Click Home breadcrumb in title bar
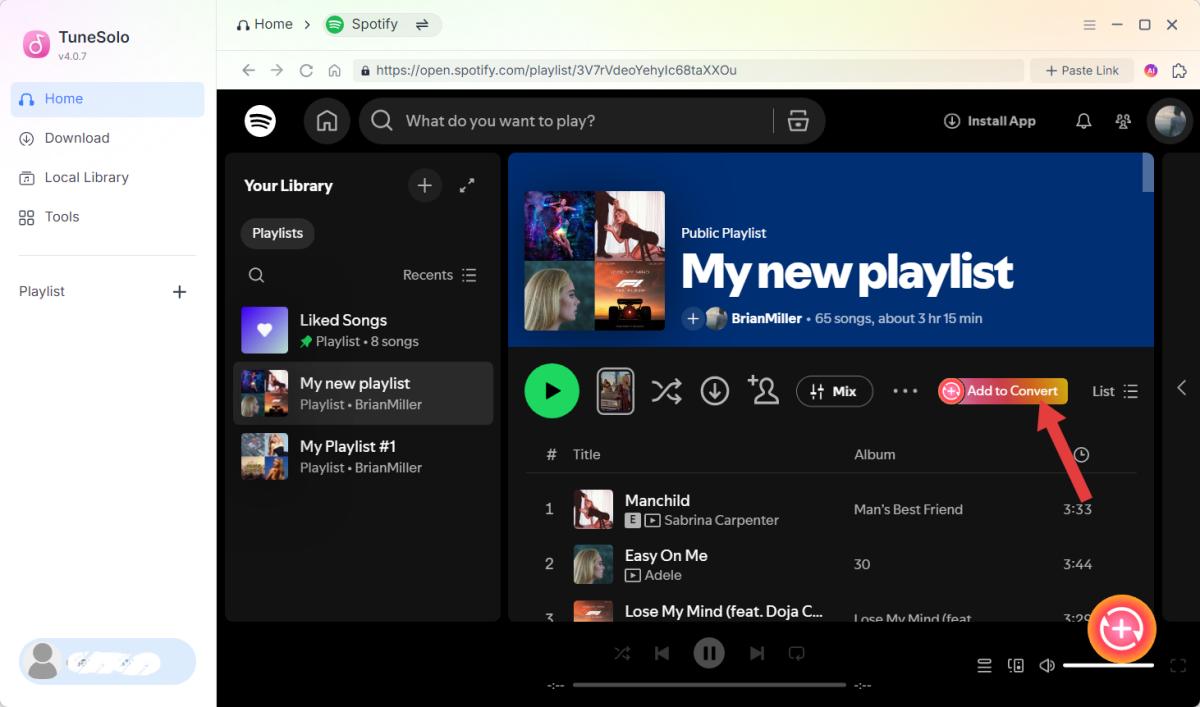 tap(264, 24)
